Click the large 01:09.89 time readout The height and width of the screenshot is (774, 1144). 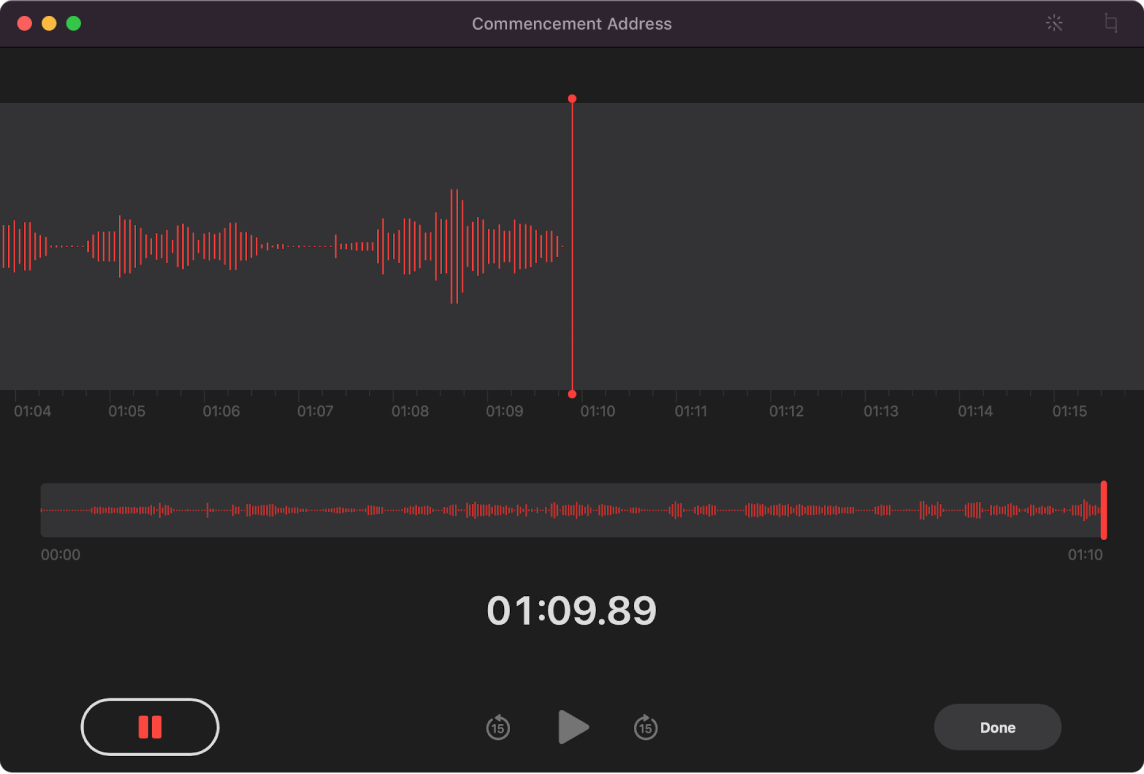pyautogui.click(x=572, y=610)
